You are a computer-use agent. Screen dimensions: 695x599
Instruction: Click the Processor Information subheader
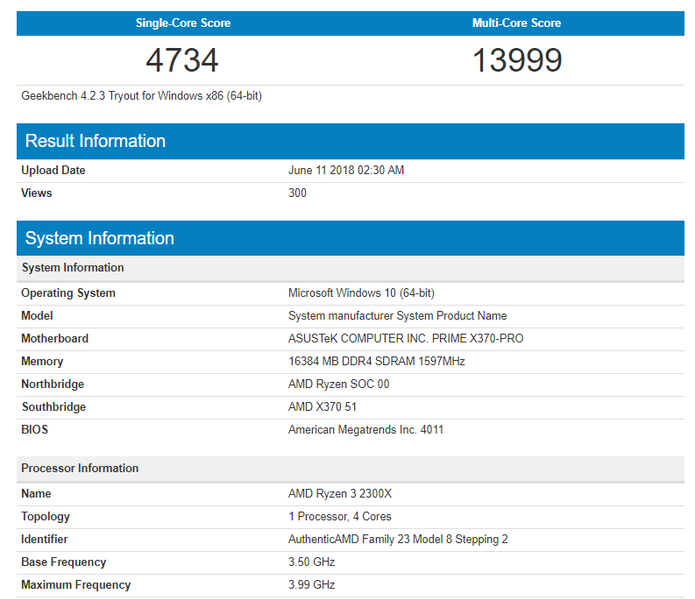pyautogui.click(x=350, y=469)
